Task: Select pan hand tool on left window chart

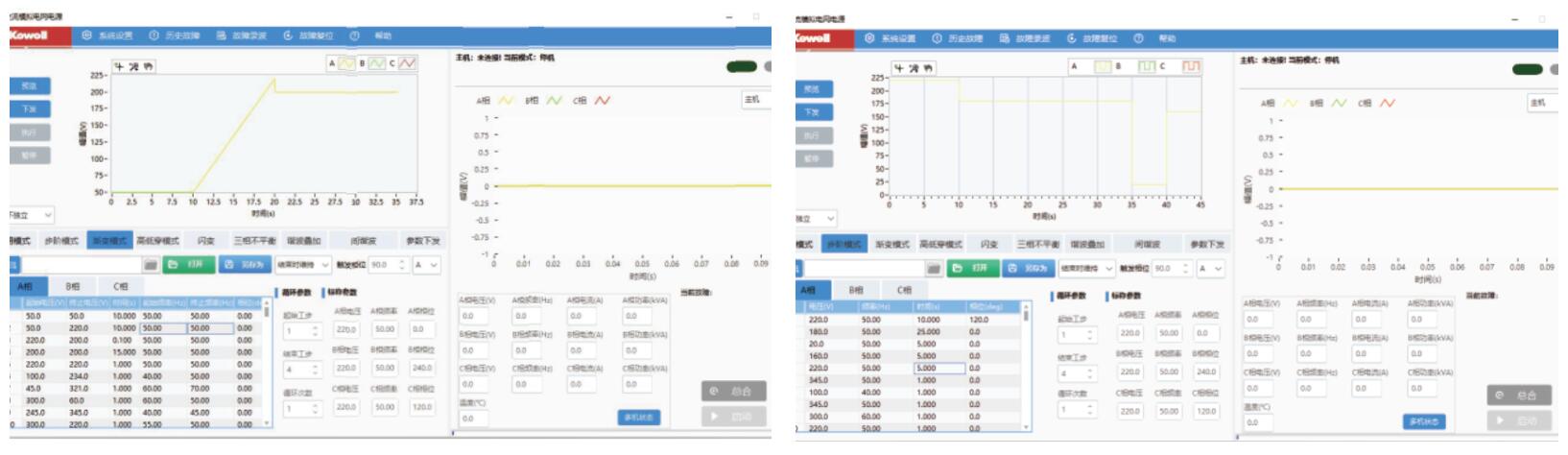Action: tap(148, 66)
